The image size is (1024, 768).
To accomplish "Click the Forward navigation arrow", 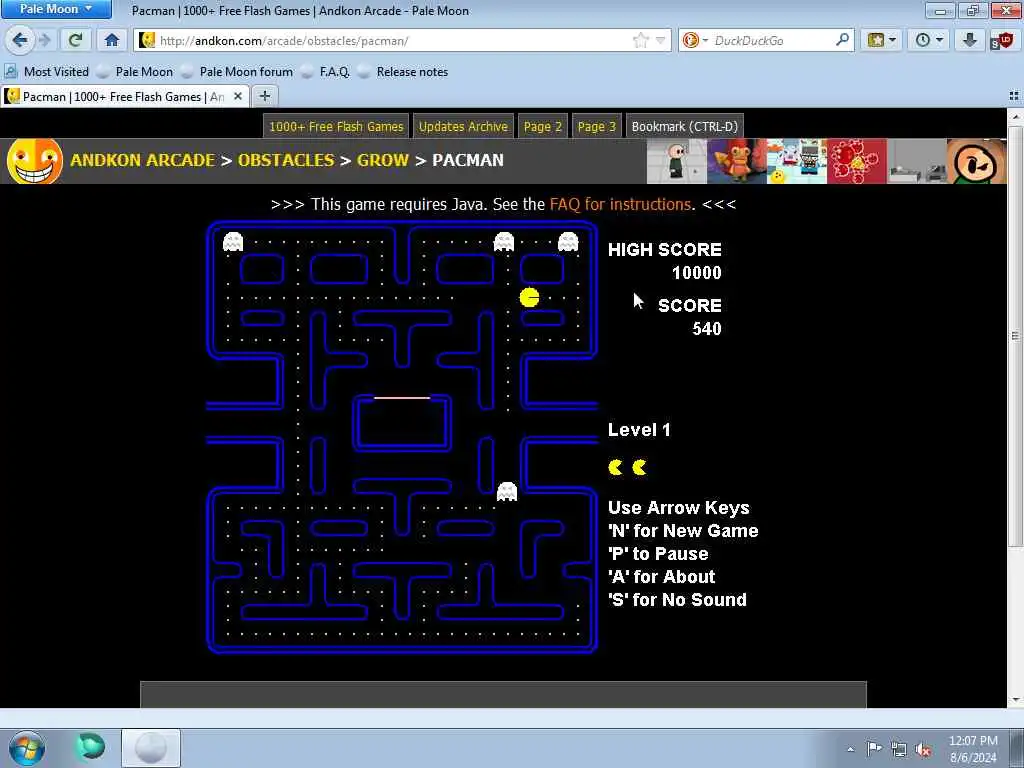I will point(45,40).
